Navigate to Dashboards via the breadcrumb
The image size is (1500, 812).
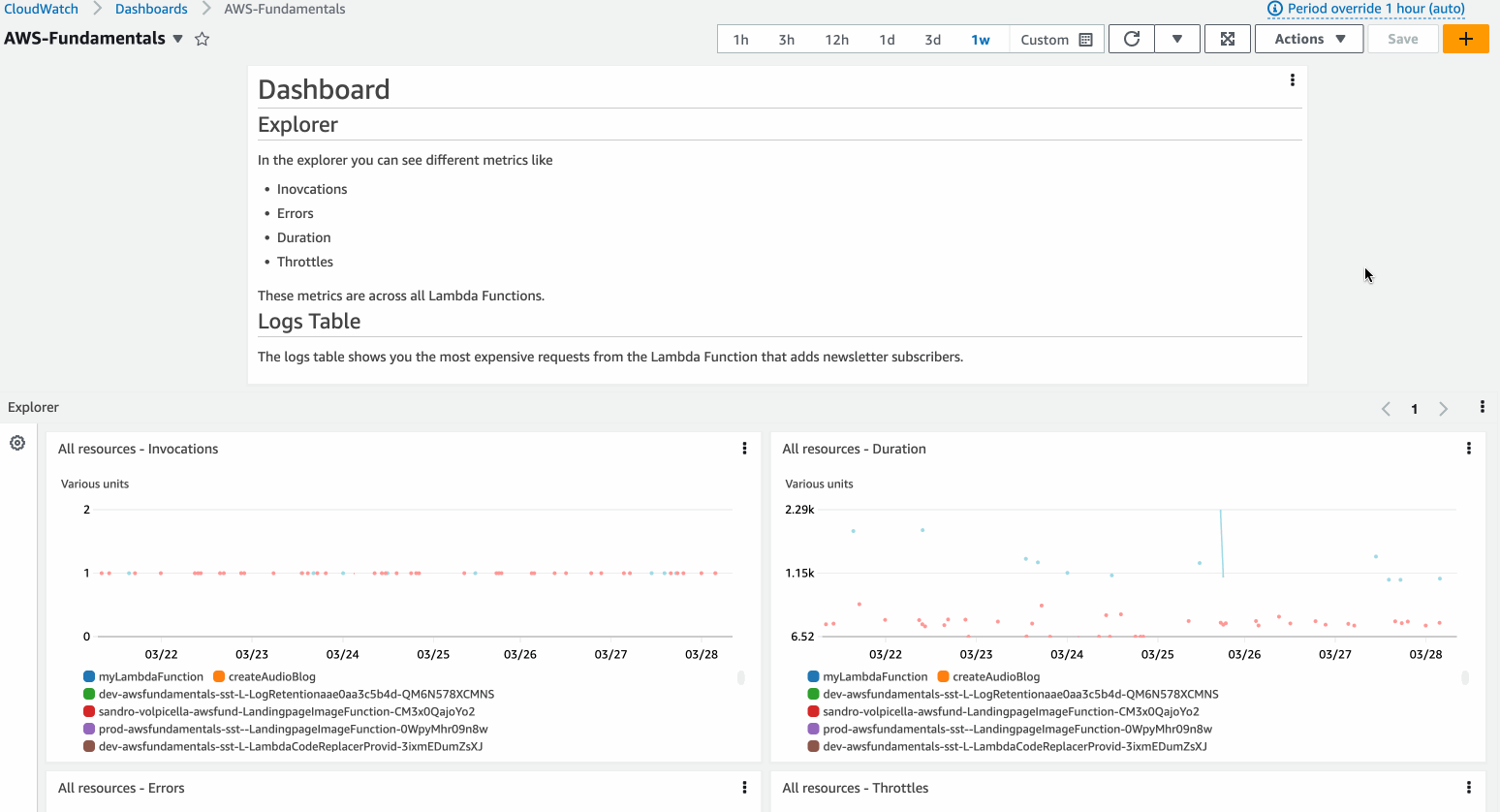(151, 8)
